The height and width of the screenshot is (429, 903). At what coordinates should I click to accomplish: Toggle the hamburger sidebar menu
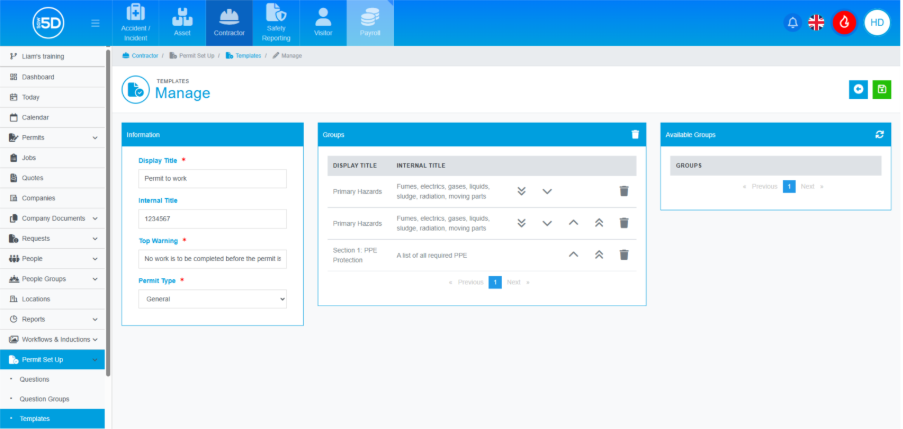point(95,23)
